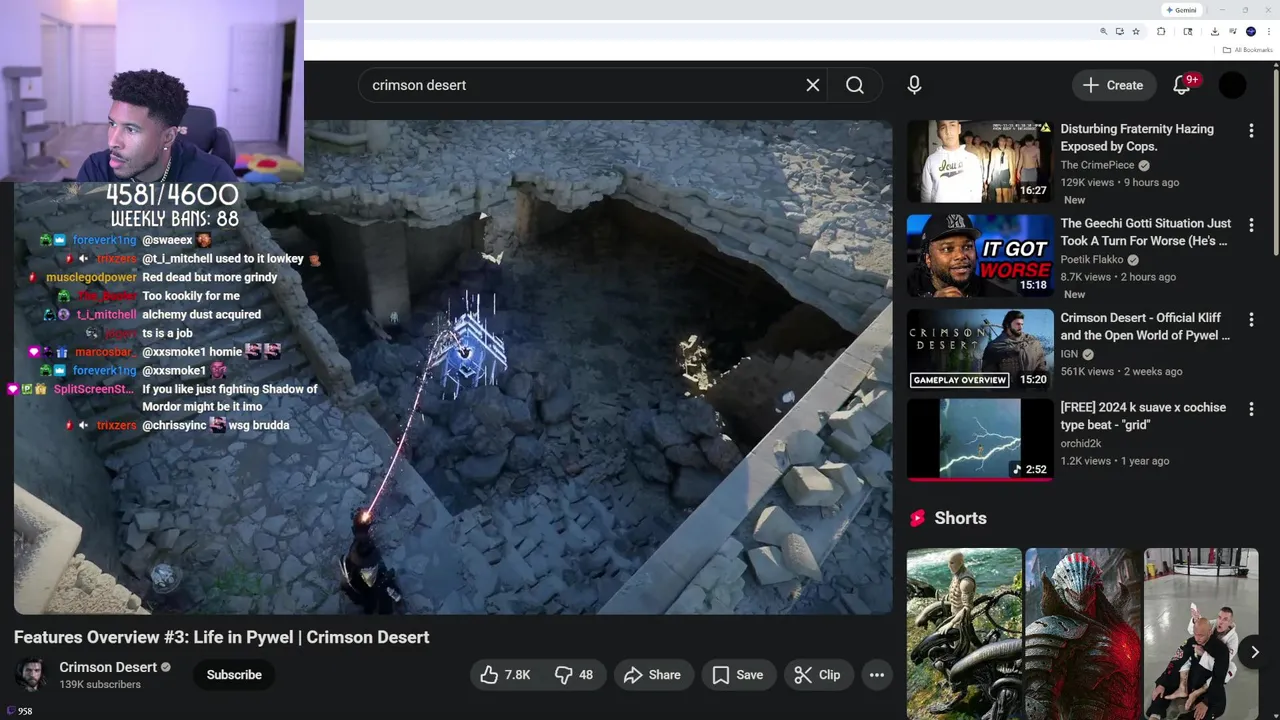The width and height of the screenshot is (1280, 720).
Task: Open the lightning 'grid' beat thumbnail
Action: [980, 440]
